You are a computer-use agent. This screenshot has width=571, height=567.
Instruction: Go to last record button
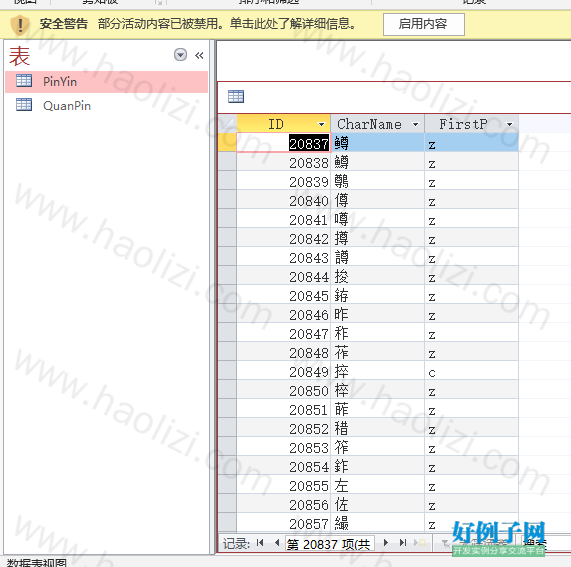point(402,543)
